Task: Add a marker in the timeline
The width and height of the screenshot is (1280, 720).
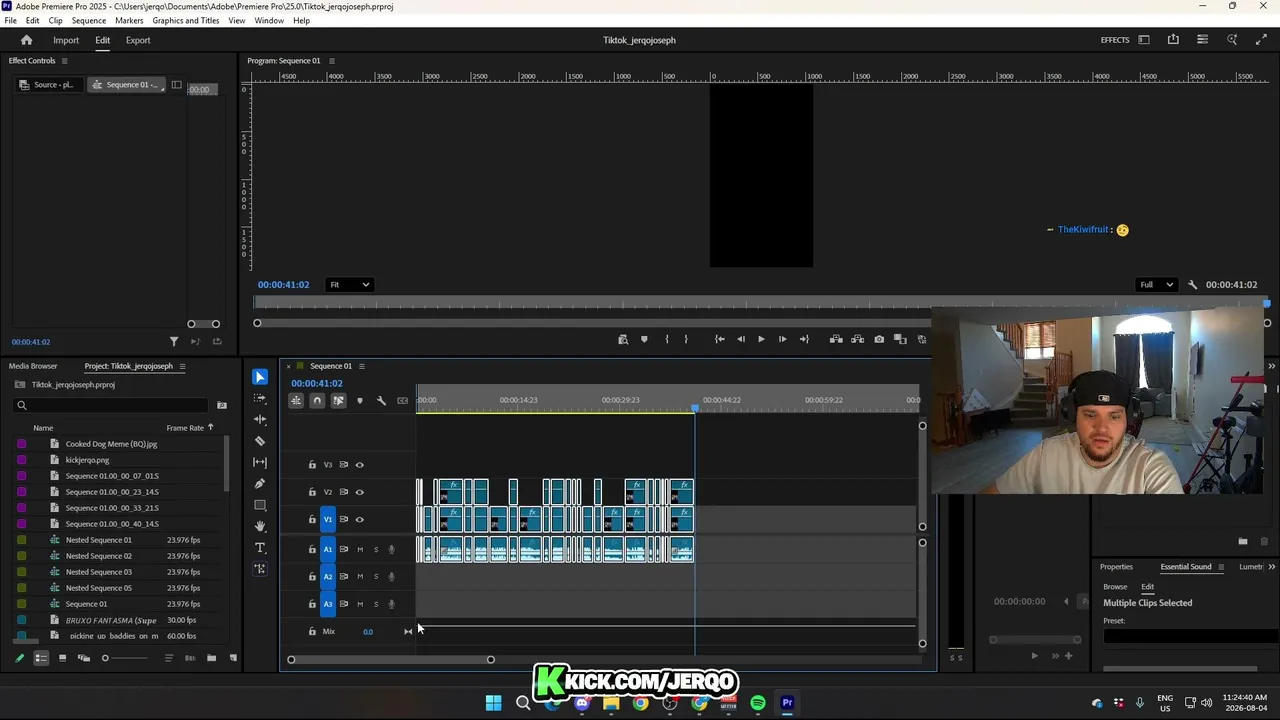Action: (x=359, y=401)
